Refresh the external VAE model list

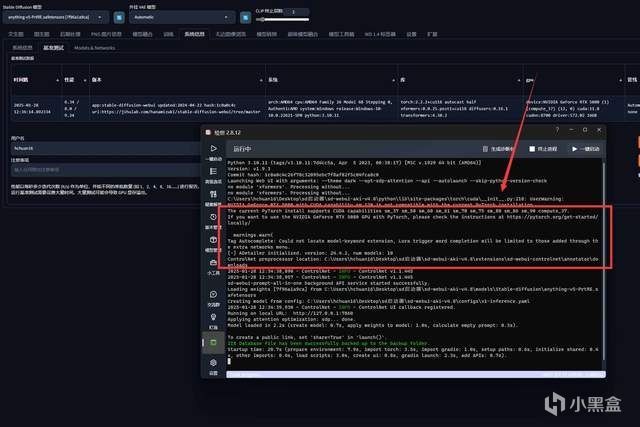tap(245, 17)
